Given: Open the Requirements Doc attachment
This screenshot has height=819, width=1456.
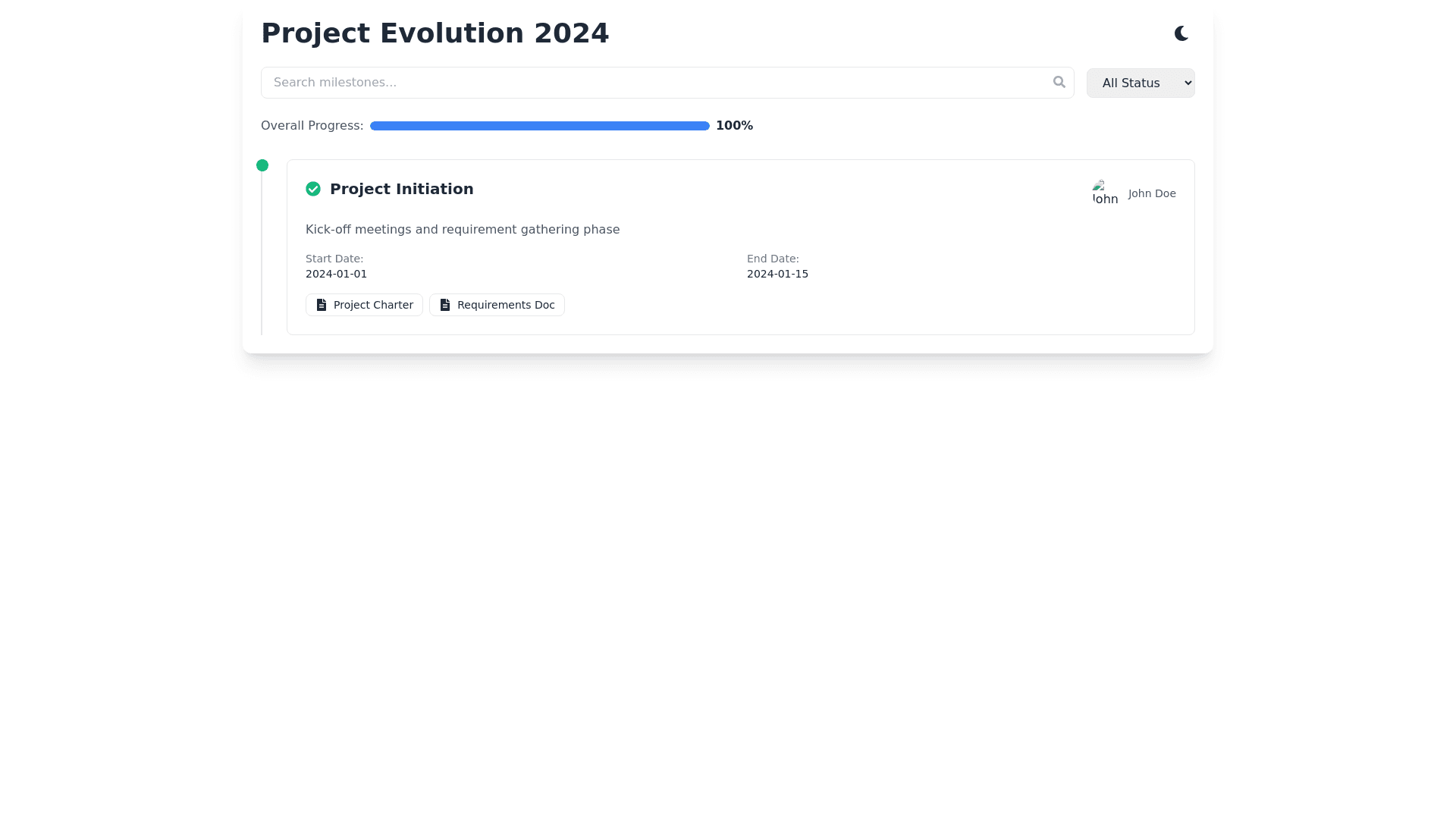Looking at the screenshot, I should pyautogui.click(x=497, y=305).
